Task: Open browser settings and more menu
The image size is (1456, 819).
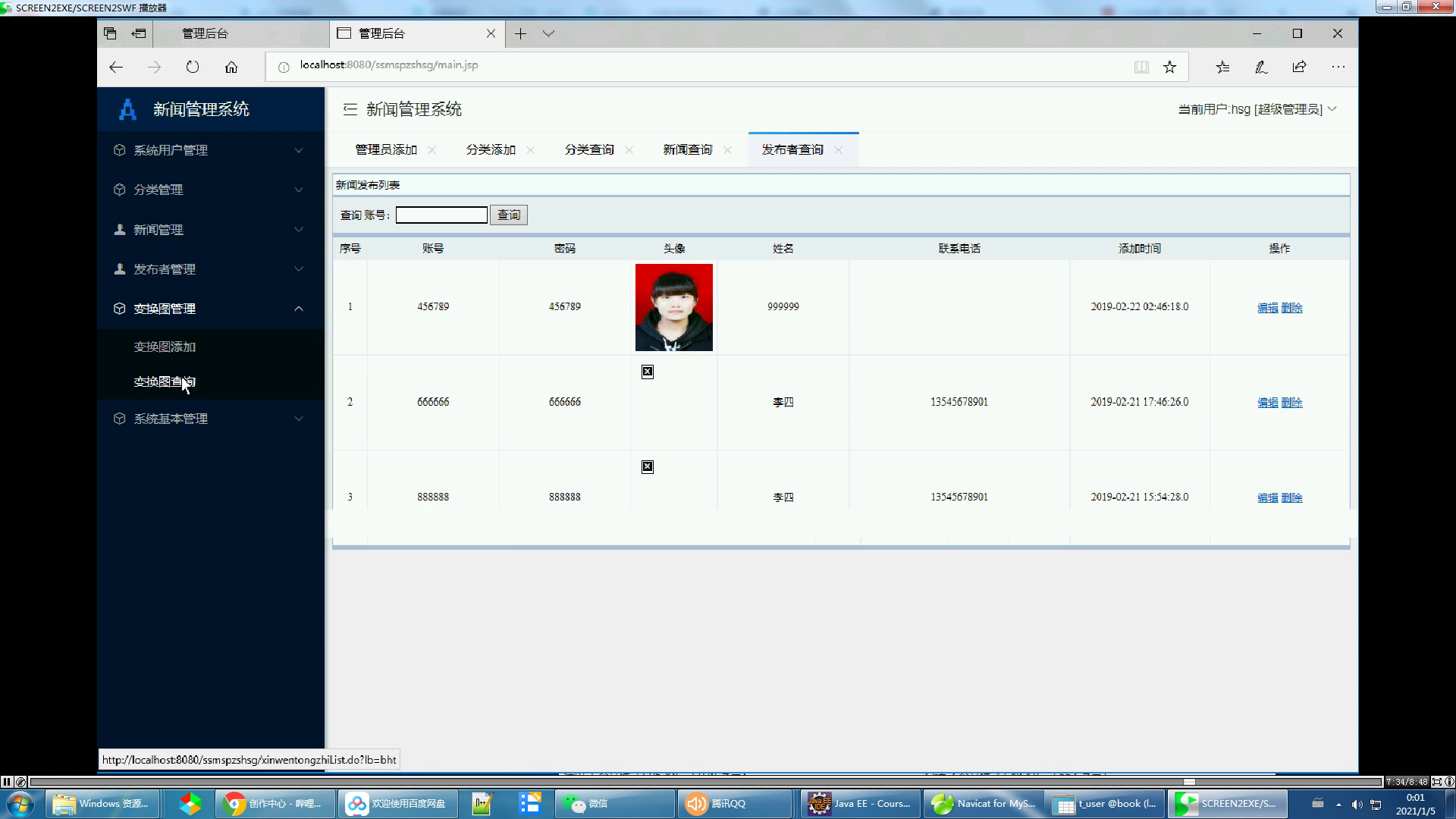Action: coord(1338,67)
